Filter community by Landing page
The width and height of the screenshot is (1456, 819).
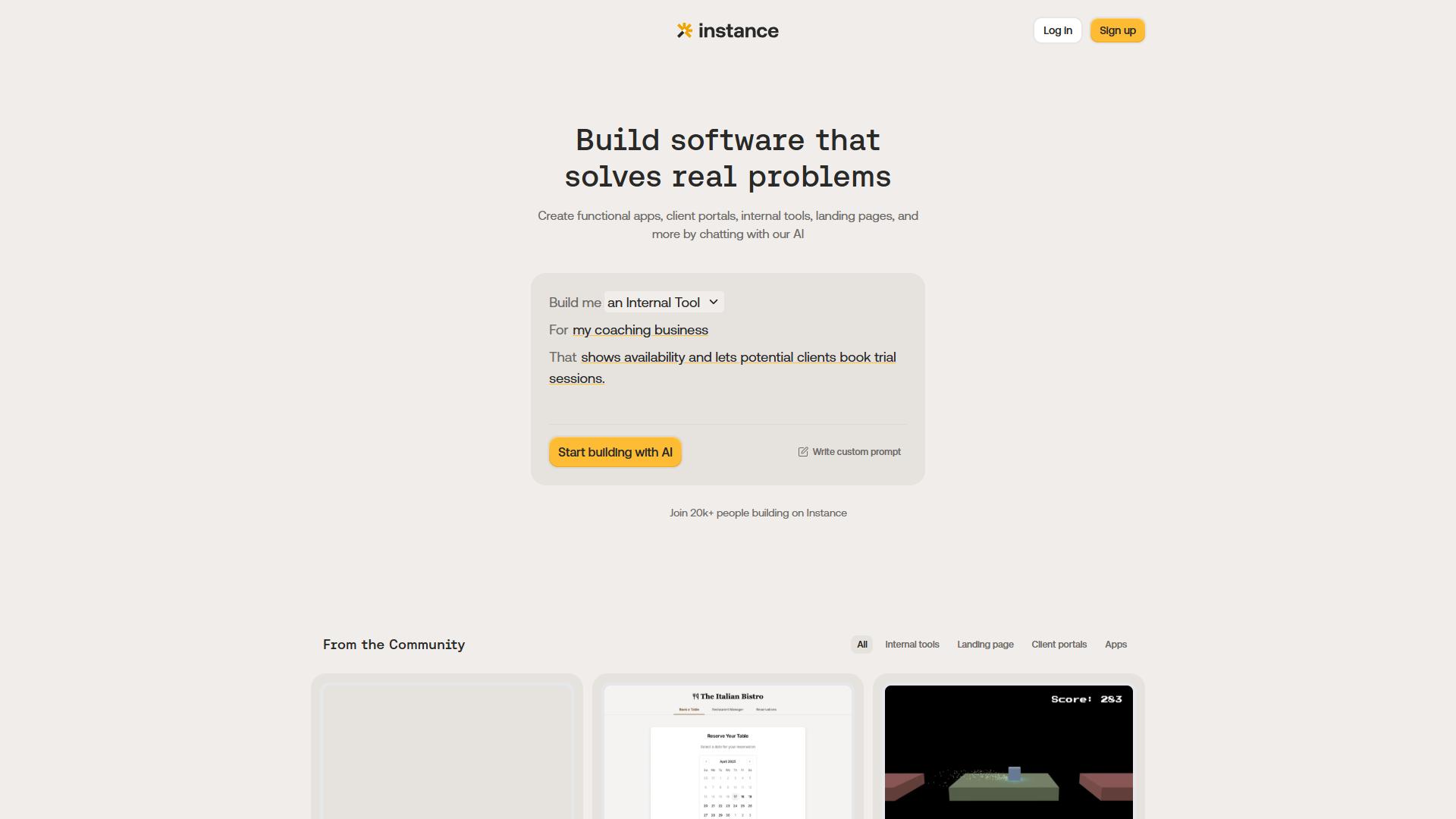click(x=985, y=645)
